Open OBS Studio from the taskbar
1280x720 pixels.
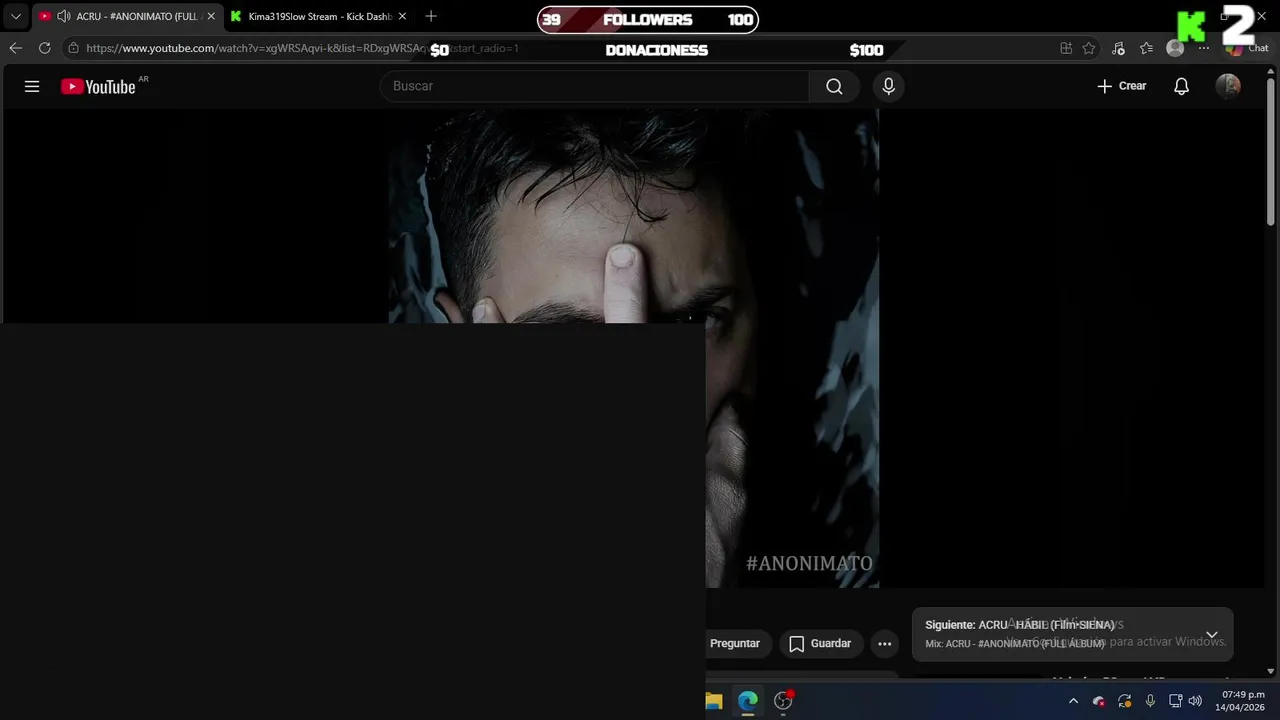tap(783, 701)
